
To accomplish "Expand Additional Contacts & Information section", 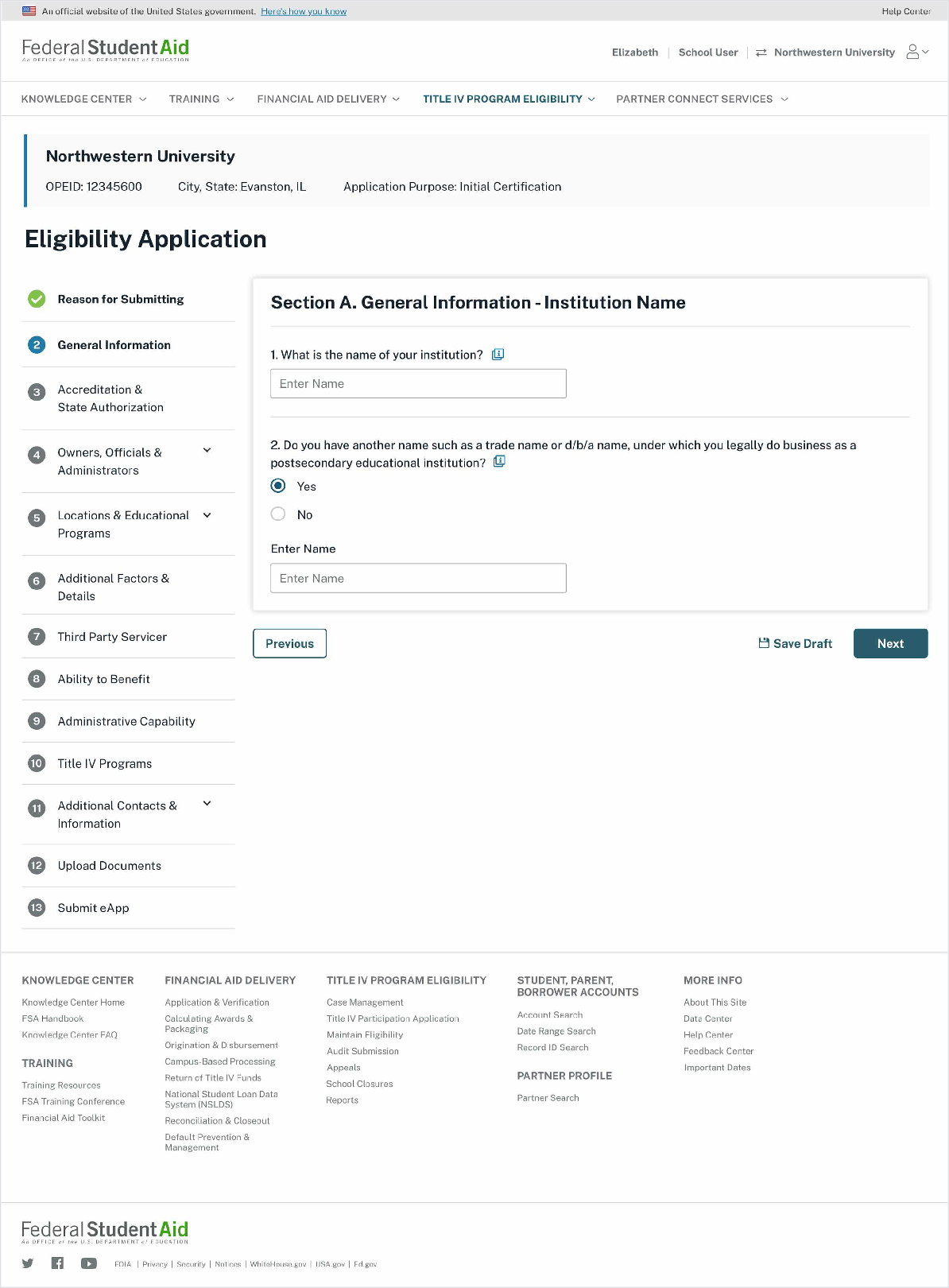I will click(207, 804).
